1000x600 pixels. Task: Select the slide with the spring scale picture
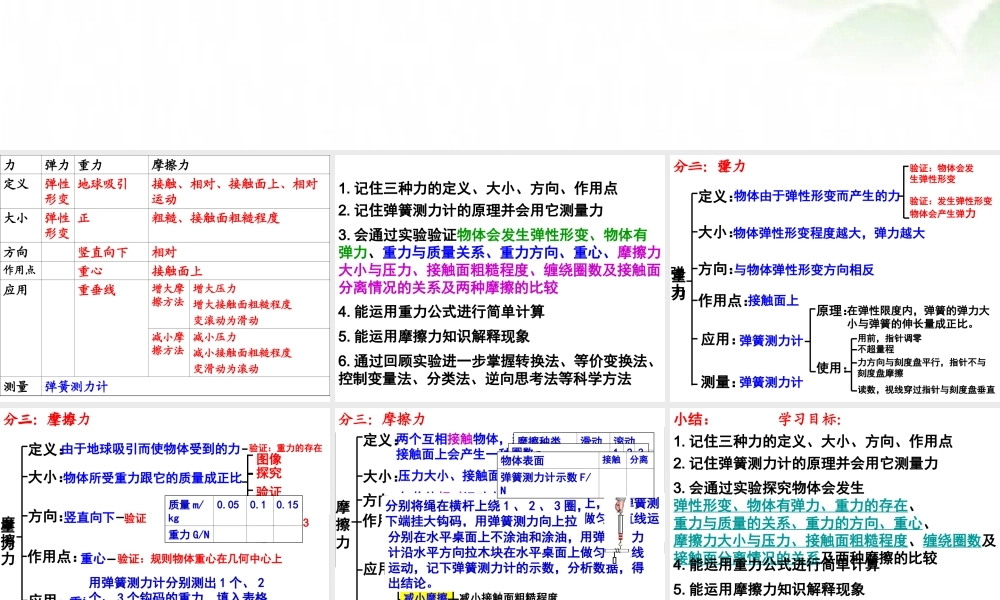[x=499, y=503]
